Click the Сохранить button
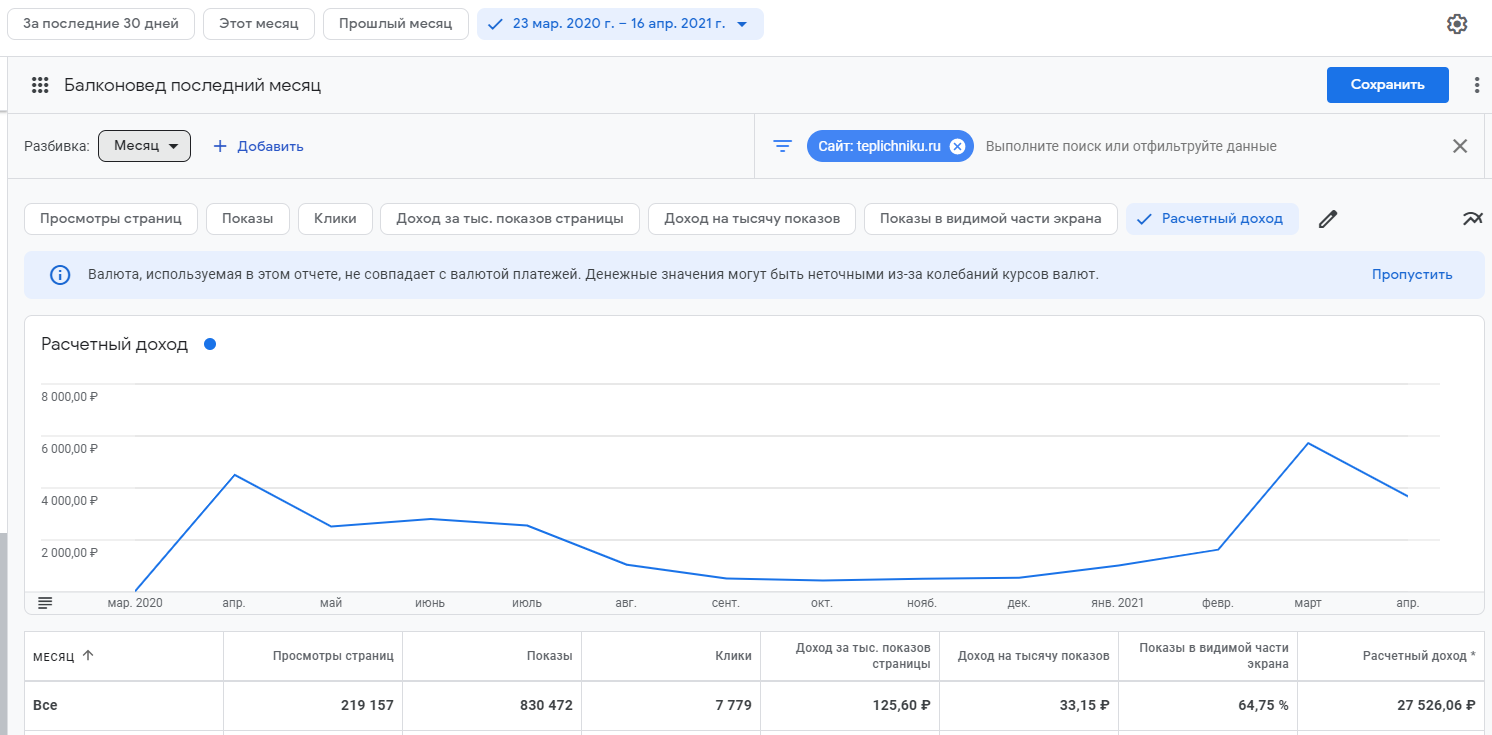The height and width of the screenshot is (735, 1492). 1387,85
